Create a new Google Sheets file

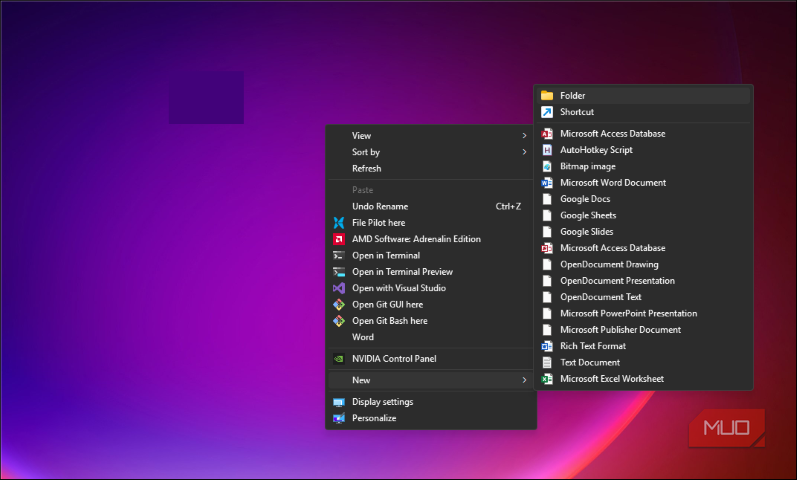643,215
